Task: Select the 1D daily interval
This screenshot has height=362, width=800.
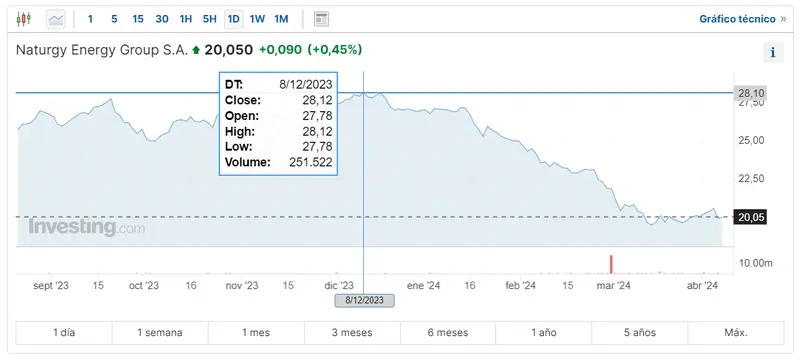Action: (234, 19)
